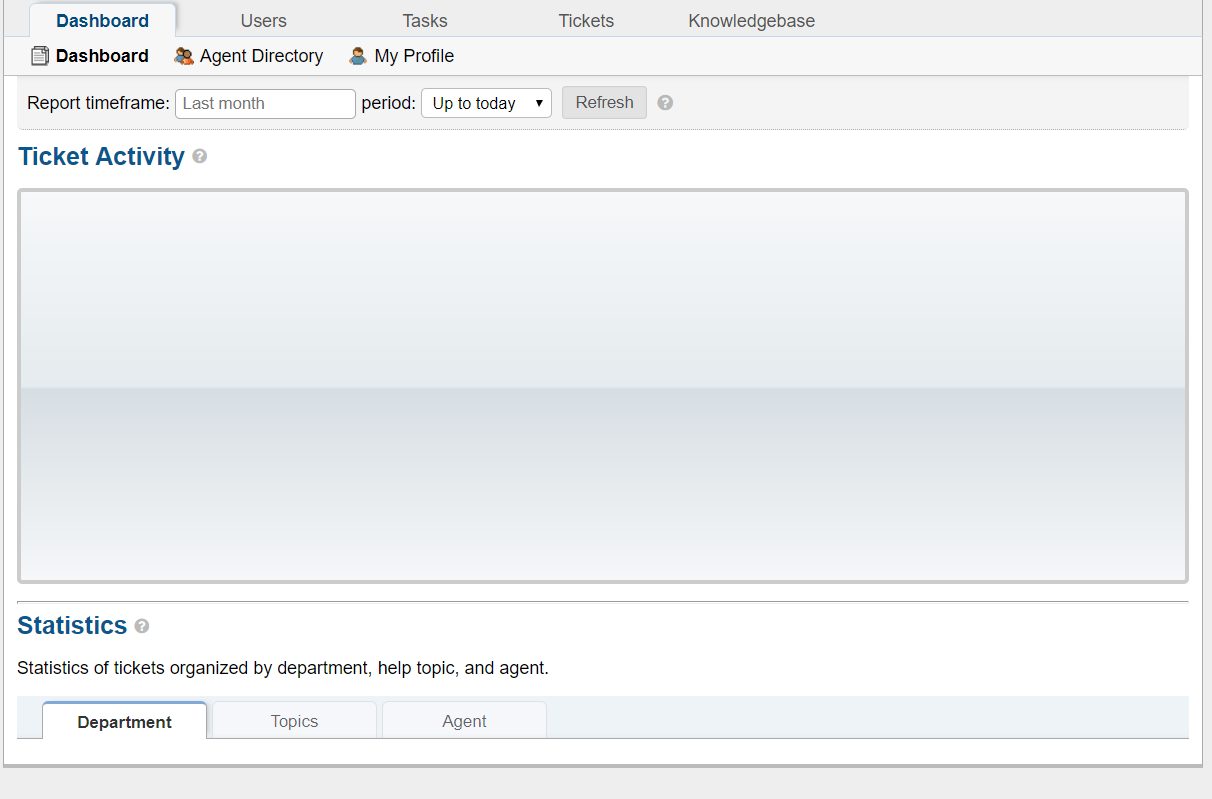Switch to the Users tab
This screenshot has width=1212, height=799.
click(264, 21)
